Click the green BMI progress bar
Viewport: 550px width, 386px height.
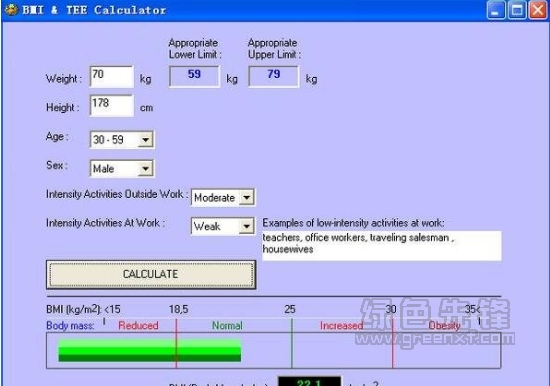[x=149, y=351]
